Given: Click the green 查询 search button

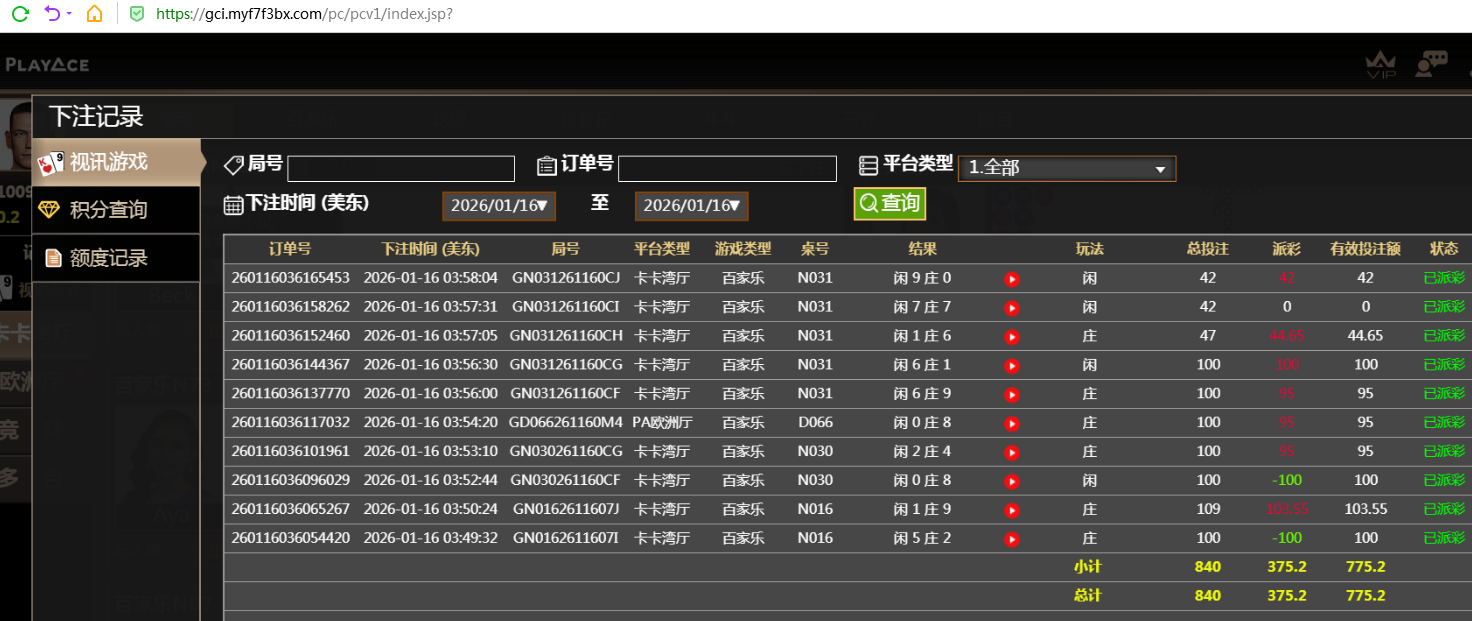Looking at the screenshot, I should tap(889, 203).
